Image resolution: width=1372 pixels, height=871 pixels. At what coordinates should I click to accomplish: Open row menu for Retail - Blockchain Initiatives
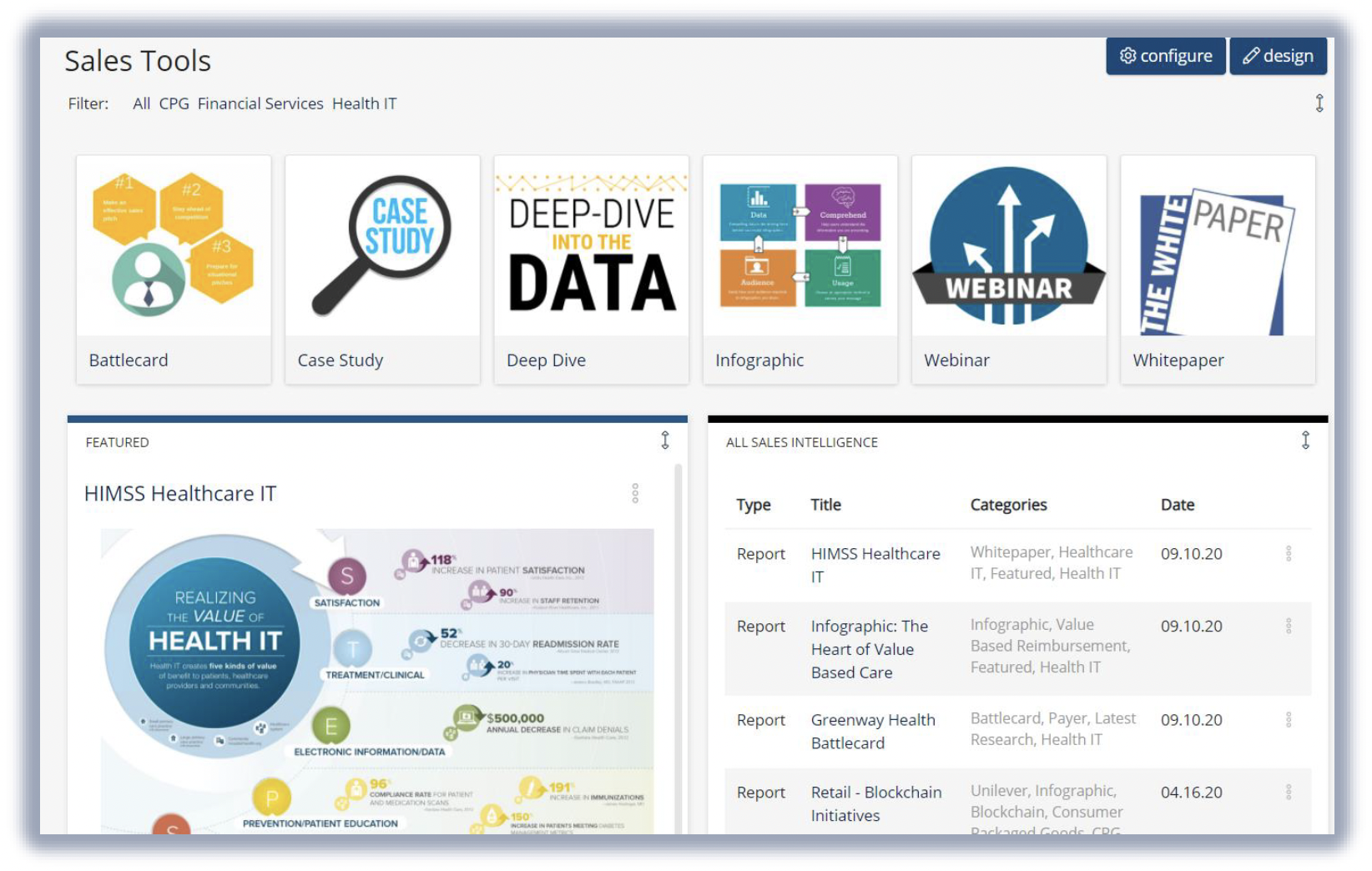pos(1289,793)
